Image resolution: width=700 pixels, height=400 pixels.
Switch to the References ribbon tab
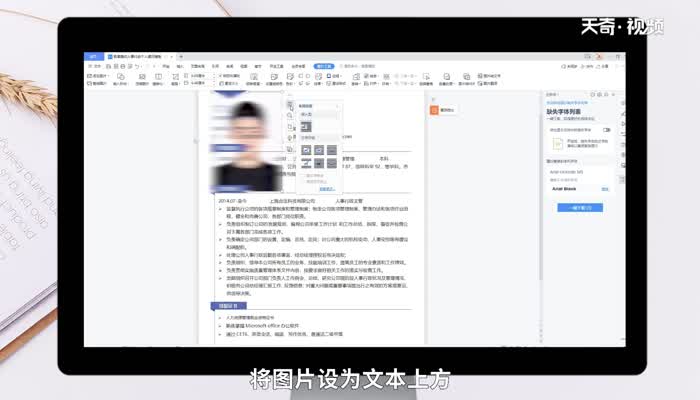(215, 66)
